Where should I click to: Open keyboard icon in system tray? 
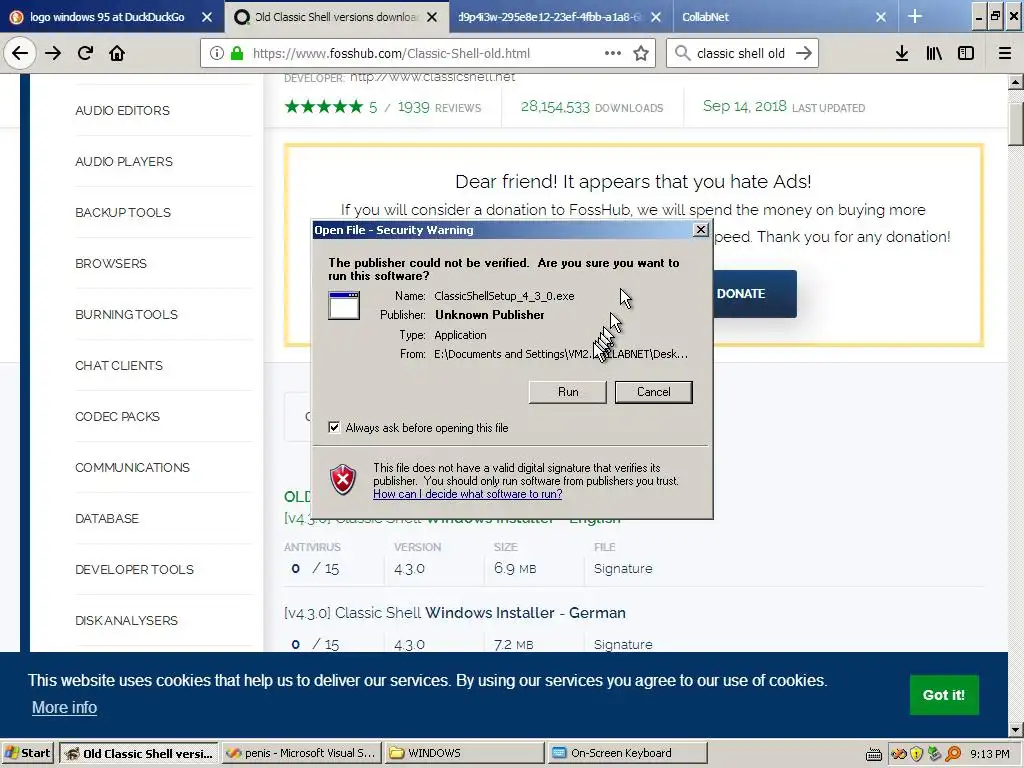click(874, 754)
